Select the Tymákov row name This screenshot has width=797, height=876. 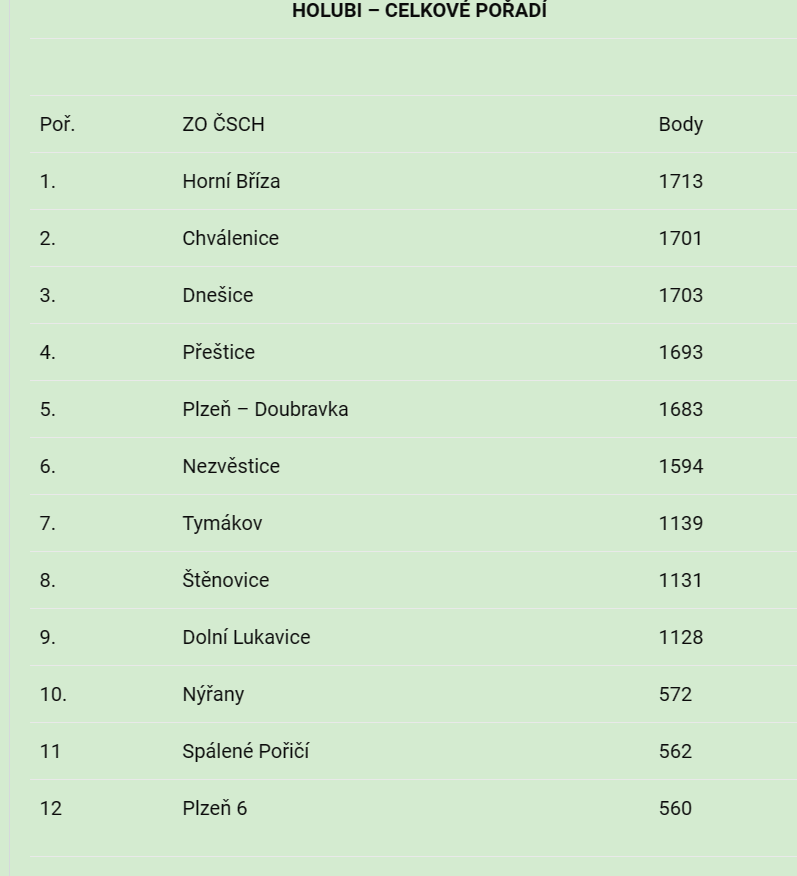[x=222, y=523]
